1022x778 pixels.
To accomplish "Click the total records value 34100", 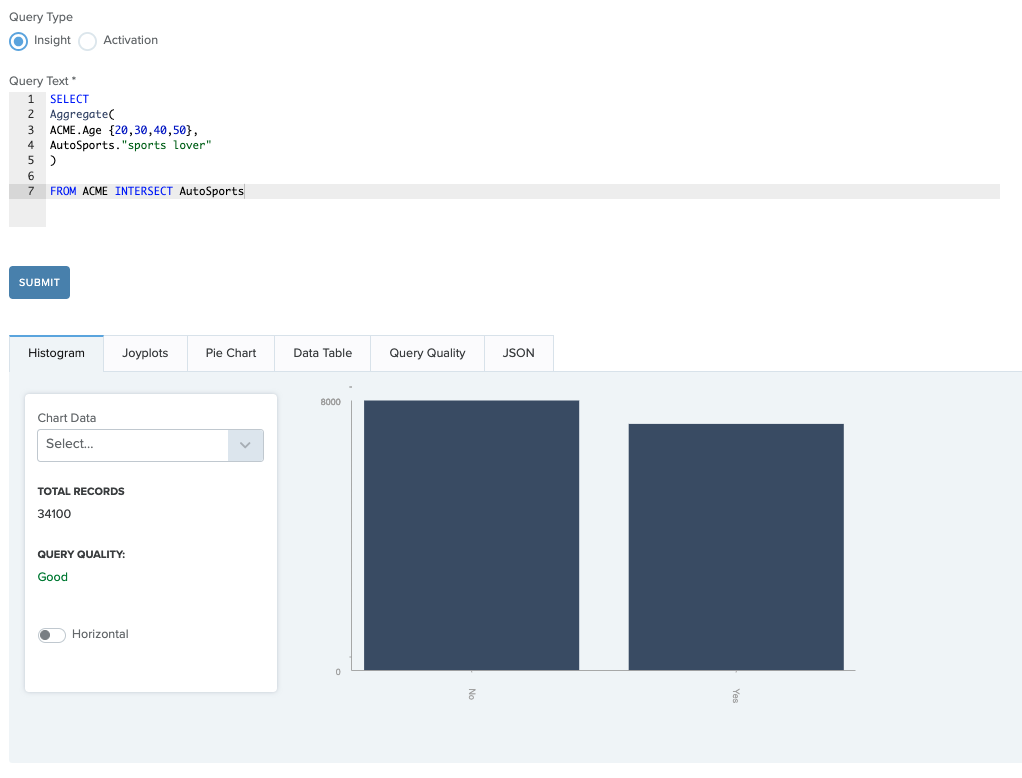I will (x=54, y=514).
